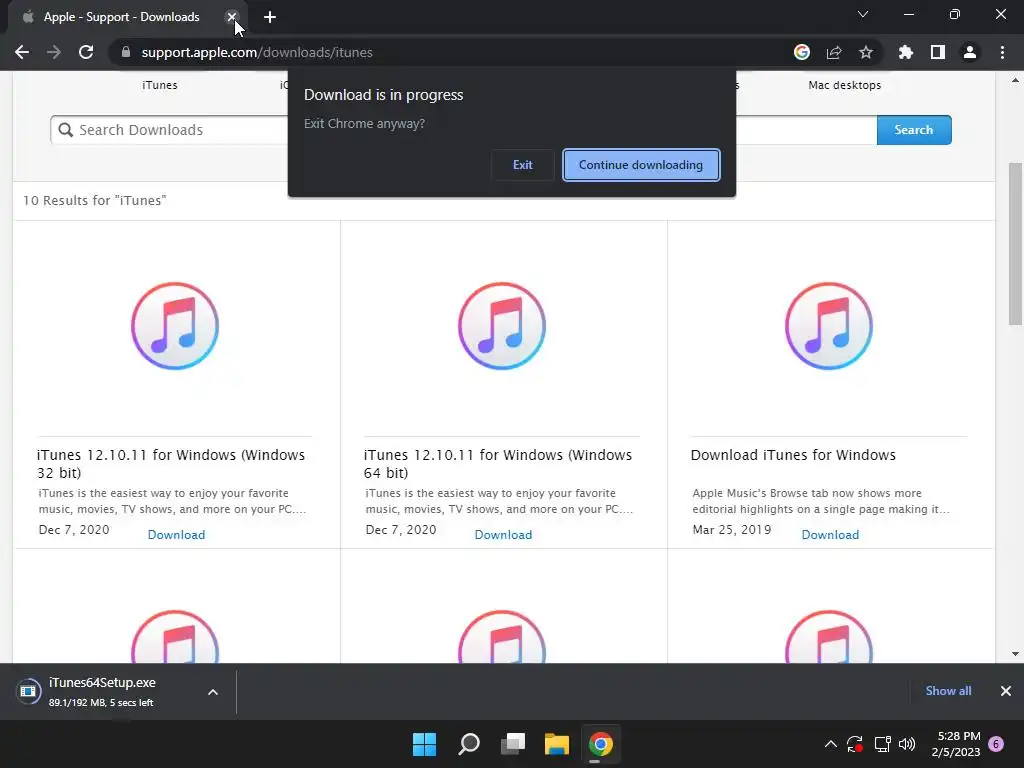Open the clock showing 5:28 PM
The image size is (1024, 768).
tap(956, 744)
